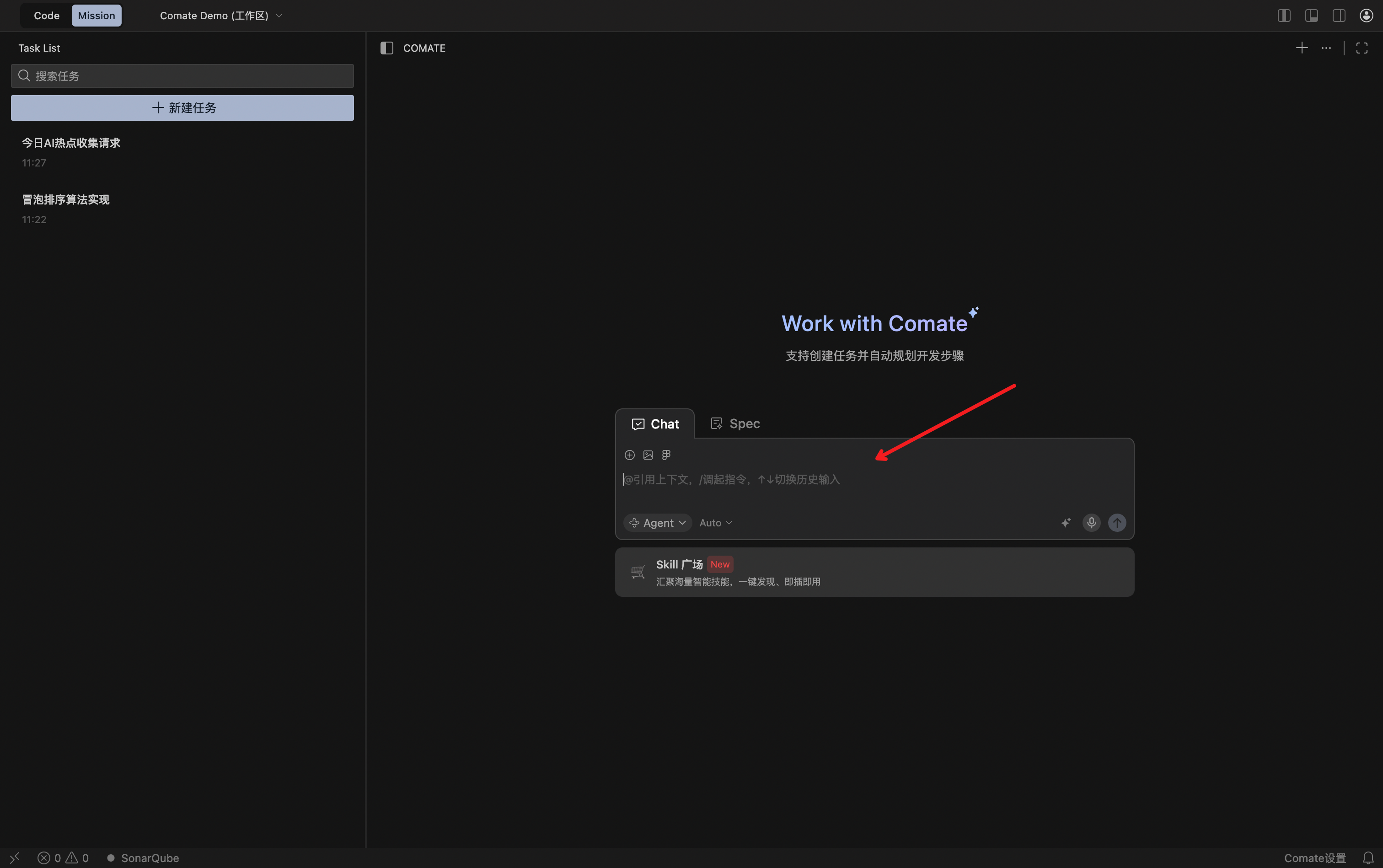Click the warnings triangle icon in status bar

(72, 858)
